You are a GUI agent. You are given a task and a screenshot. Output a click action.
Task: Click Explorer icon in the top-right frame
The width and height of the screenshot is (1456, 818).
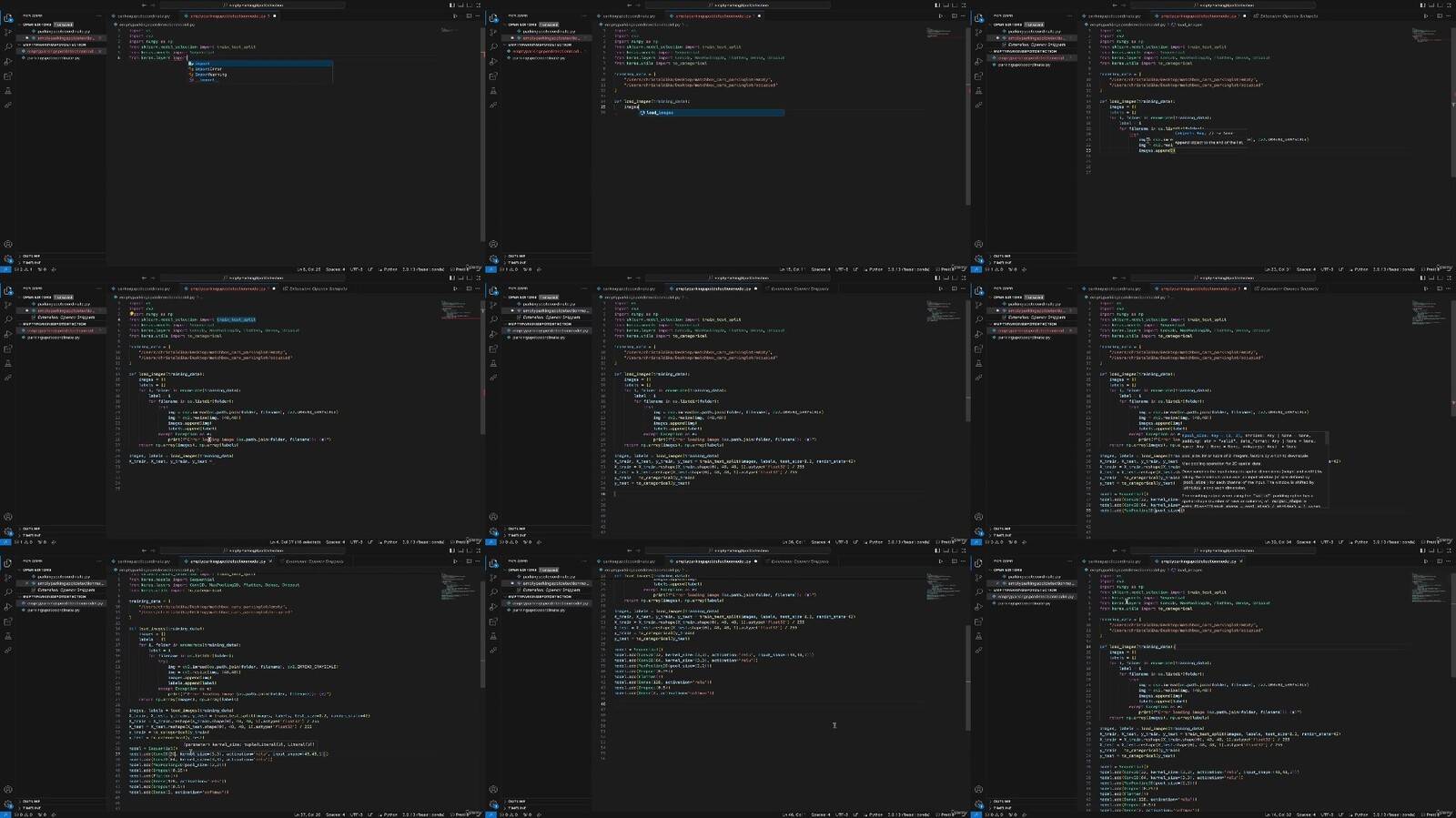pyautogui.click(x=978, y=18)
